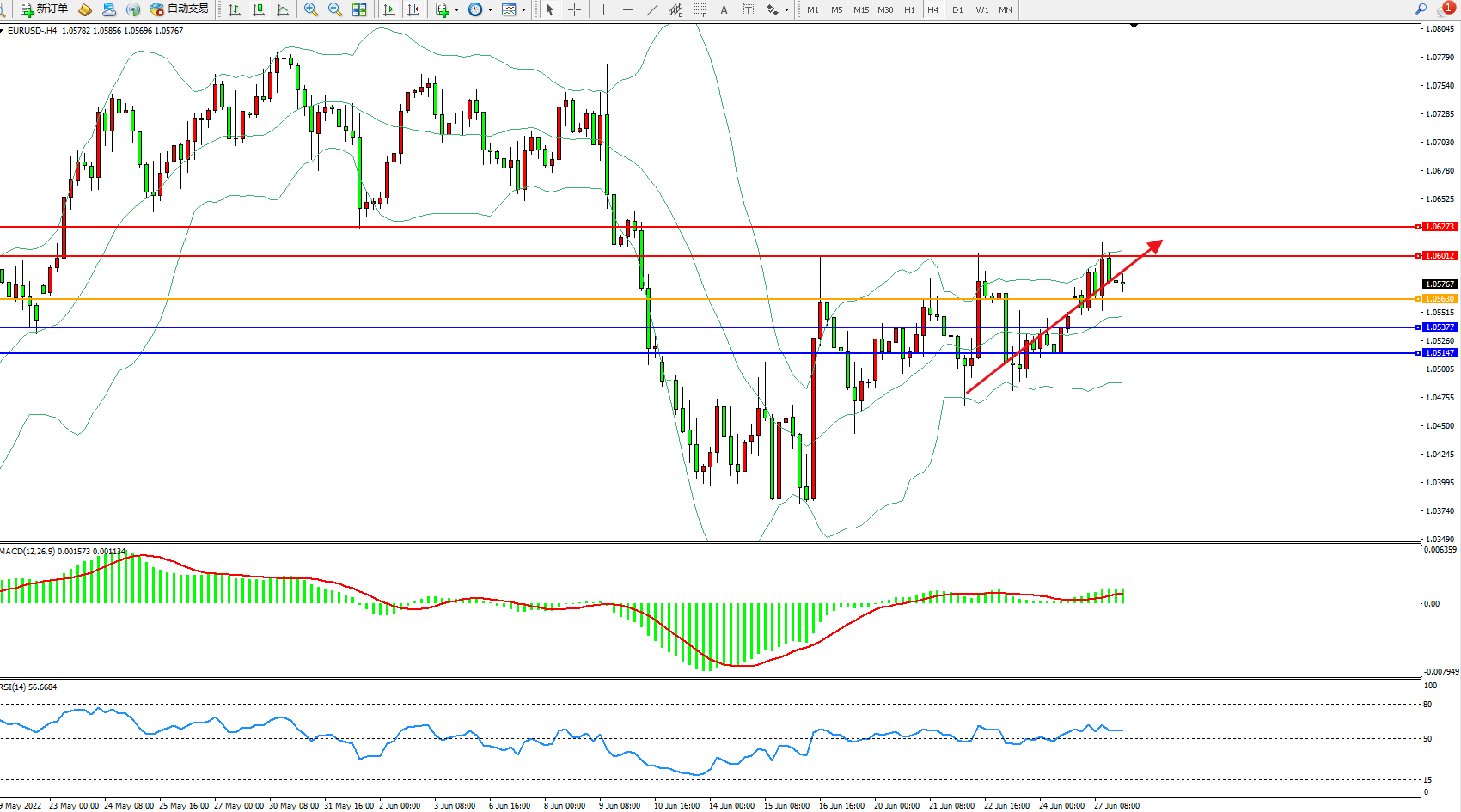The image size is (1461, 812).
Task: Switch chart to candlestick mode
Action: 259,9
